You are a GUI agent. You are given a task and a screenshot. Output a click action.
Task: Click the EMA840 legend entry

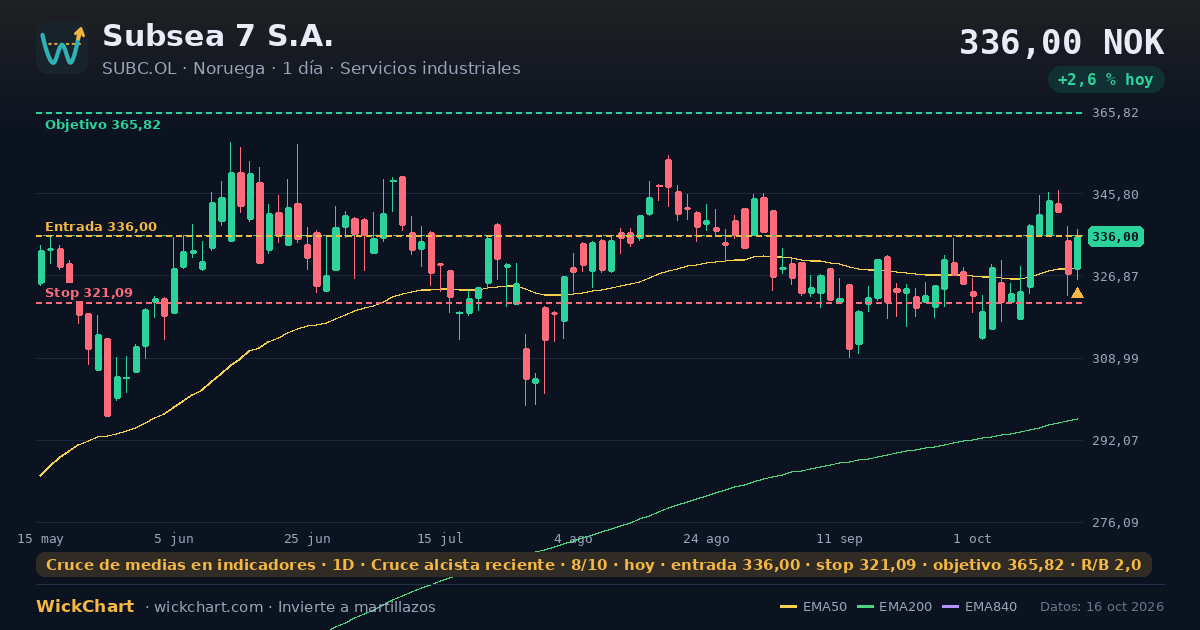(979, 607)
